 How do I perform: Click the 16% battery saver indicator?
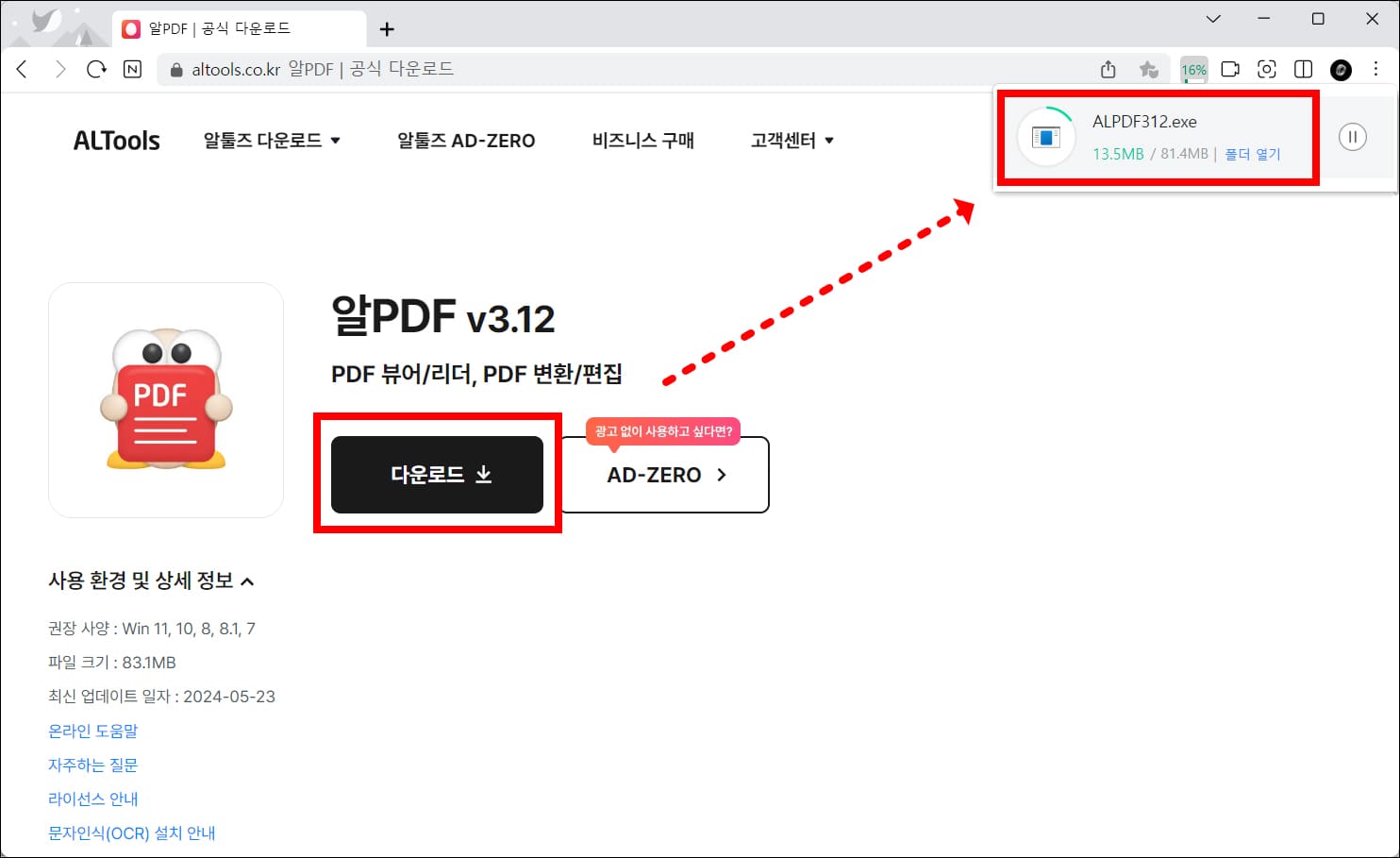click(1193, 69)
